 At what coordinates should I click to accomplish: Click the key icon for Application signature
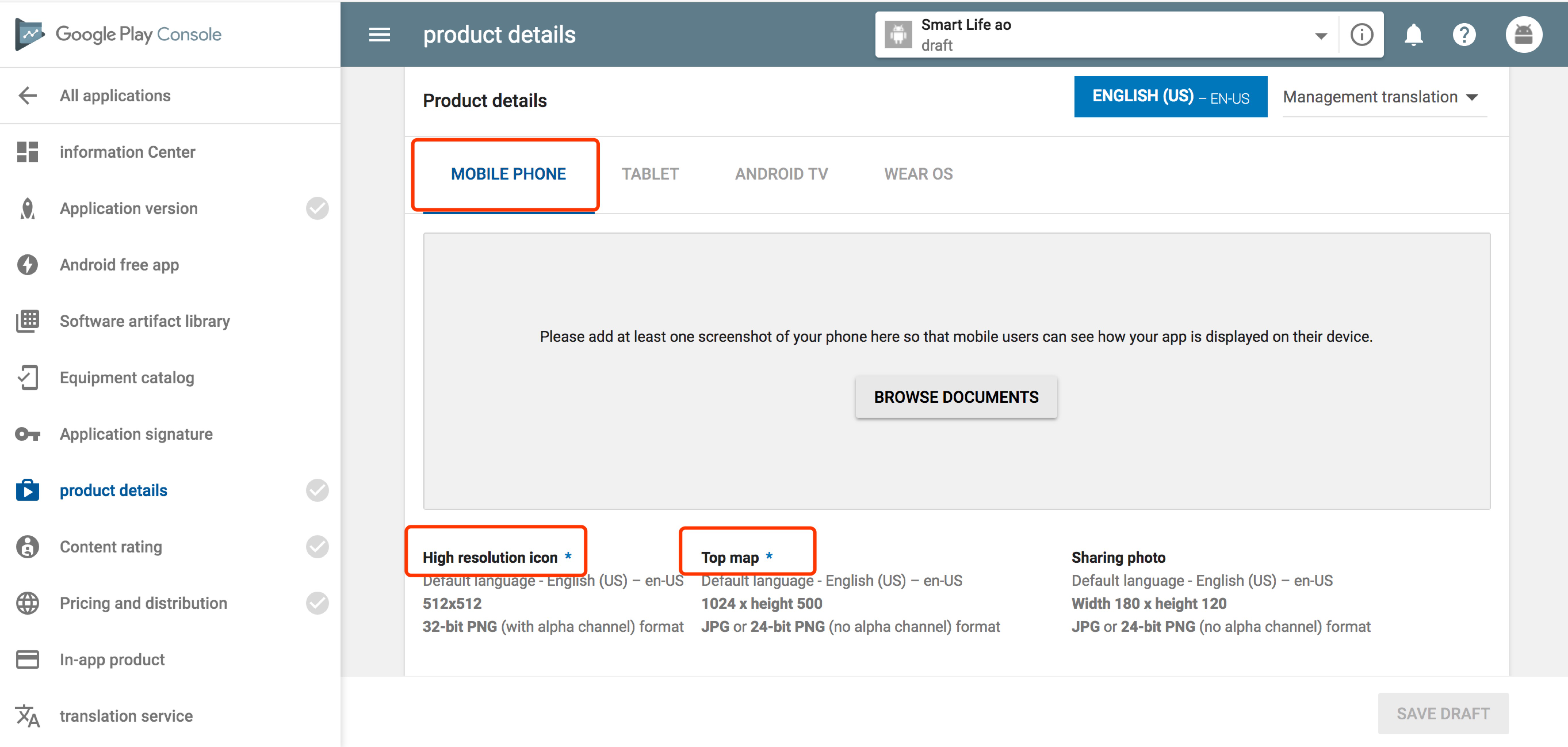click(x=27, y=434)
